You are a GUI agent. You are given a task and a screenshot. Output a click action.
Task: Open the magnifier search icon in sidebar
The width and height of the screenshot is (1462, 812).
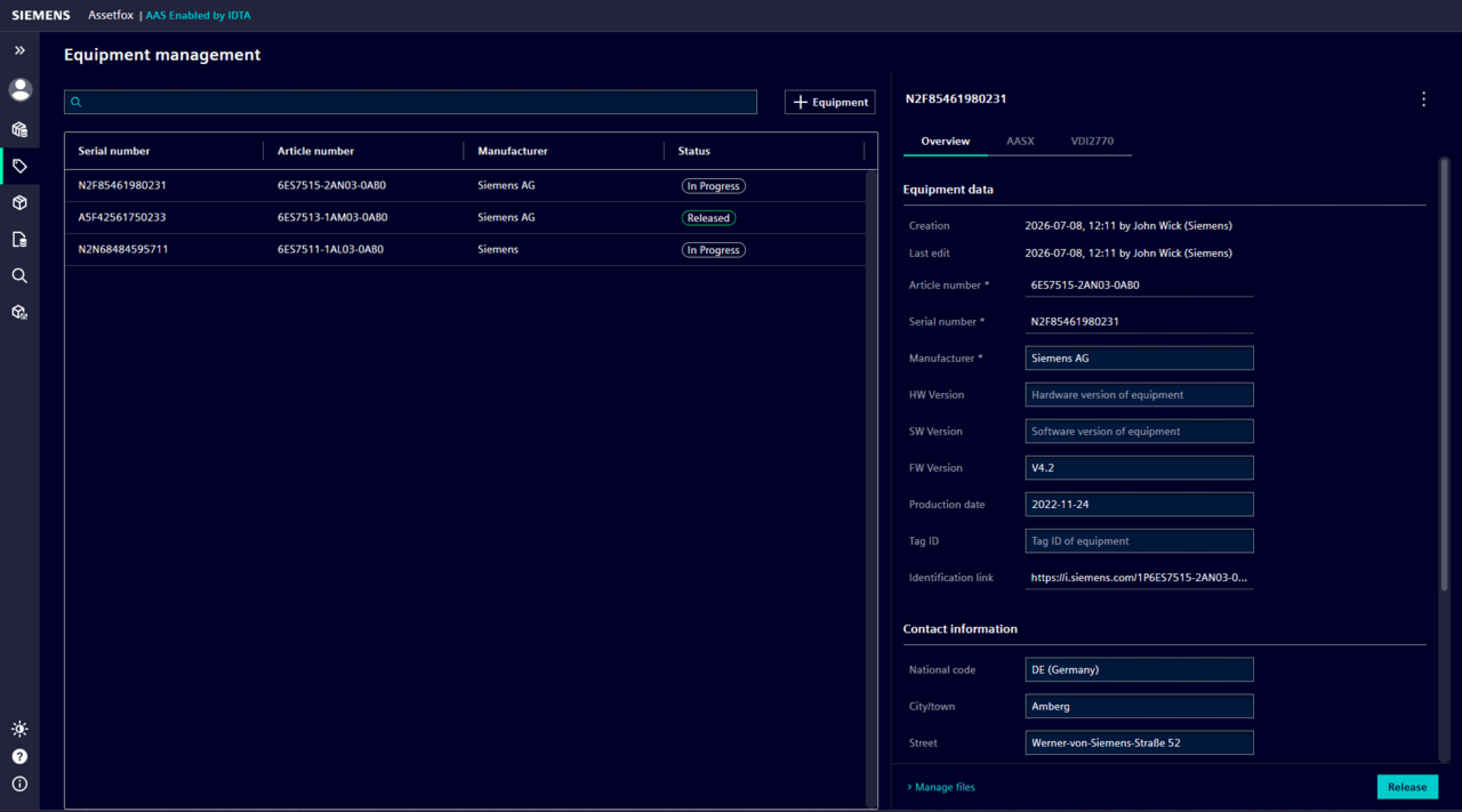(x=20, y=276)
